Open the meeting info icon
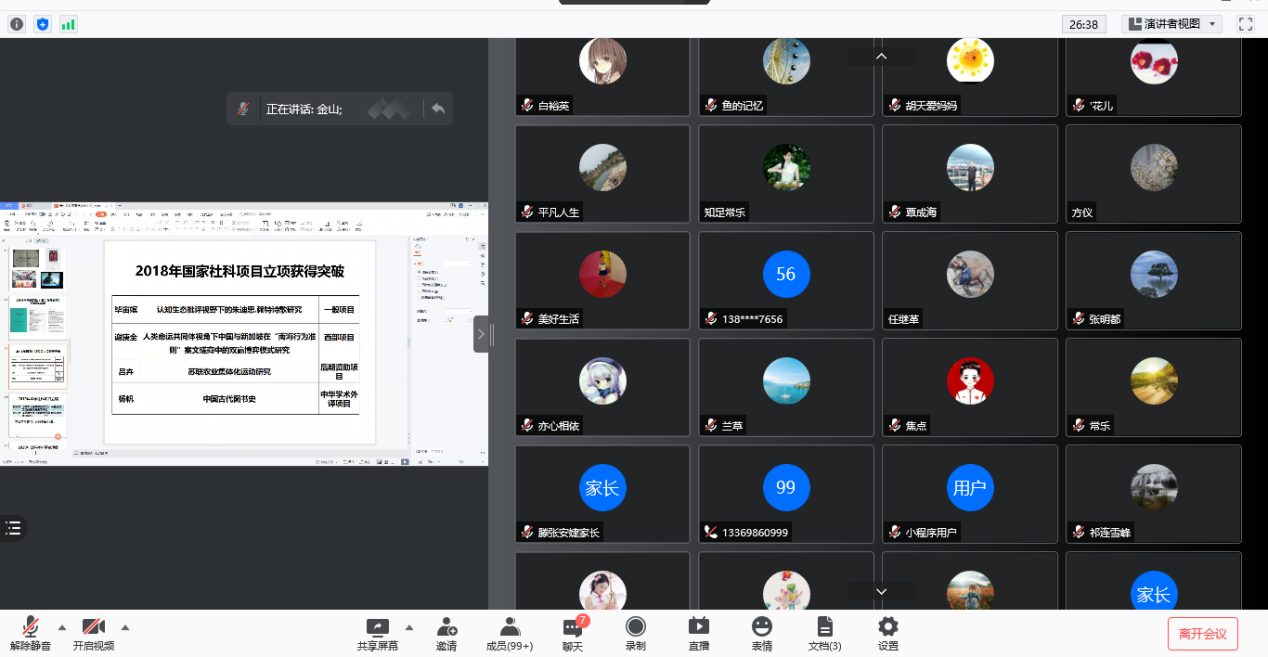 point(16,24)
